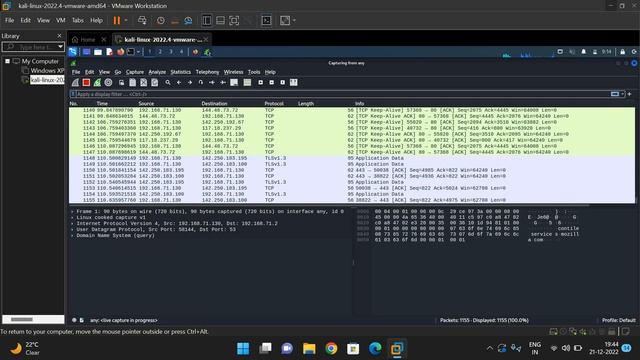Click resize columns to fit icon
Screen dimensions: 640x360
click(x=293, y=82)
